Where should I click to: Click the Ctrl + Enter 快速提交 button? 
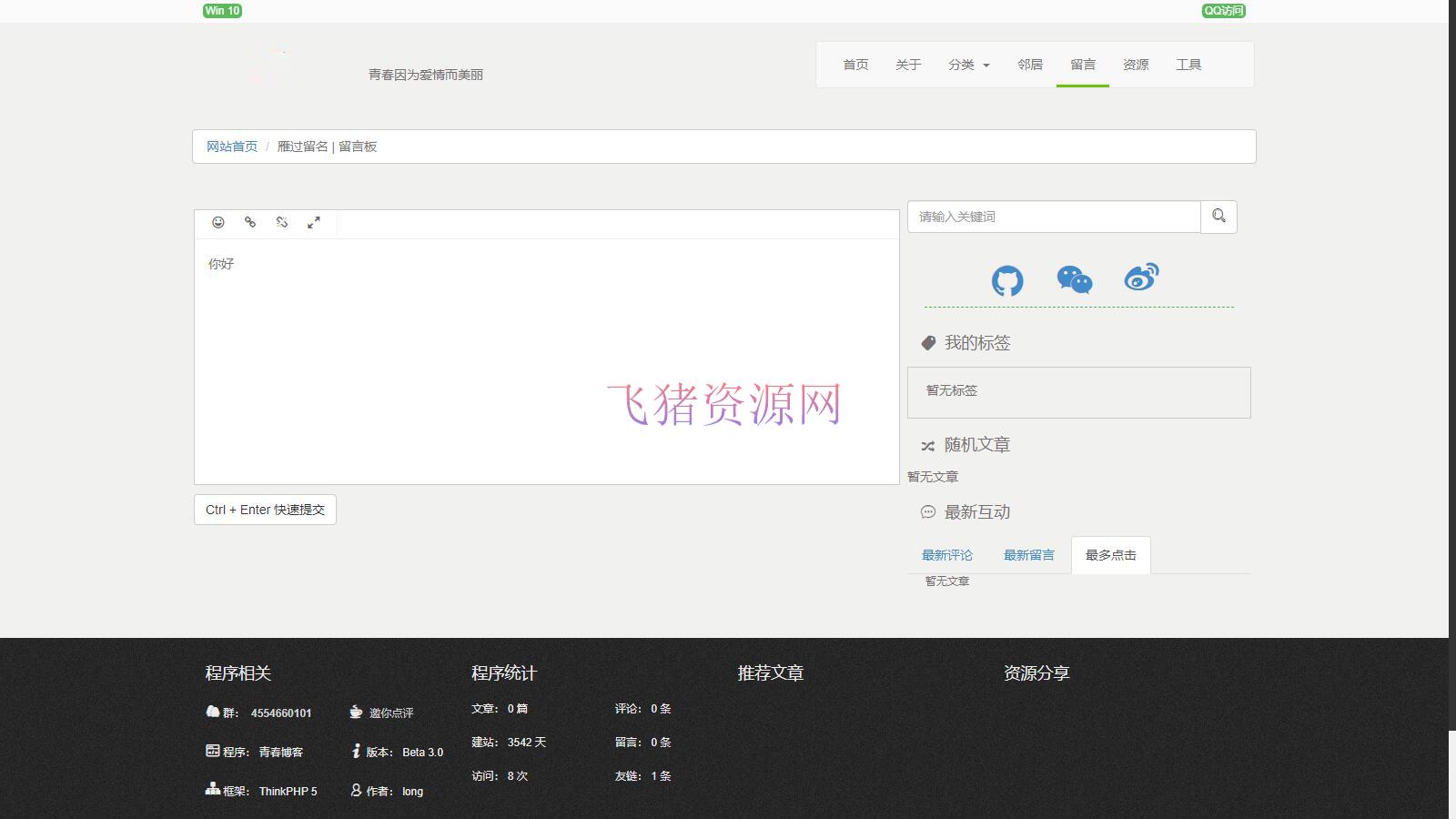264,510
